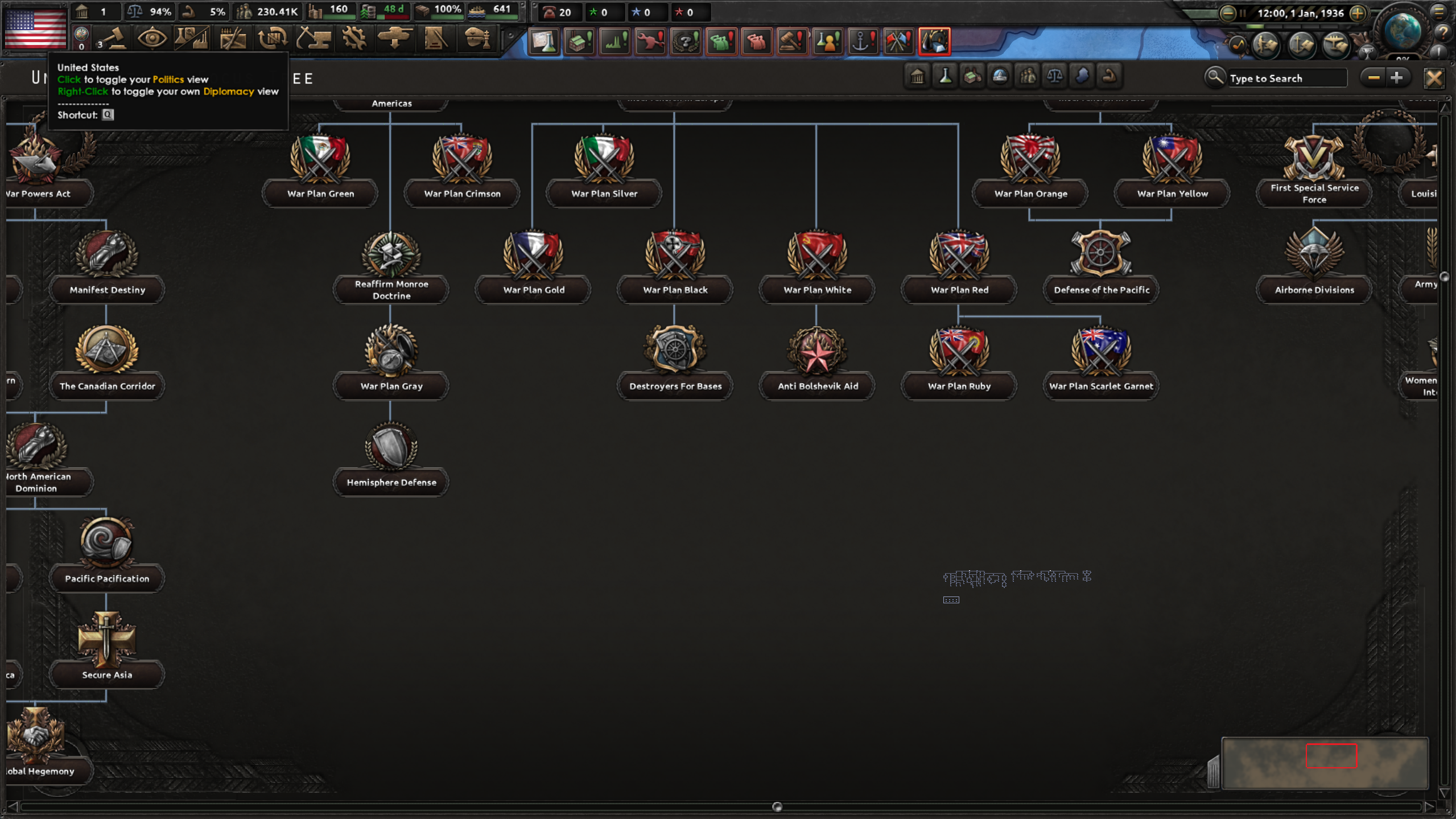Open the army orders map mode icon
Viewport: 1456px width, 819px height.
pyautogui.click(x=1267, y=46)
